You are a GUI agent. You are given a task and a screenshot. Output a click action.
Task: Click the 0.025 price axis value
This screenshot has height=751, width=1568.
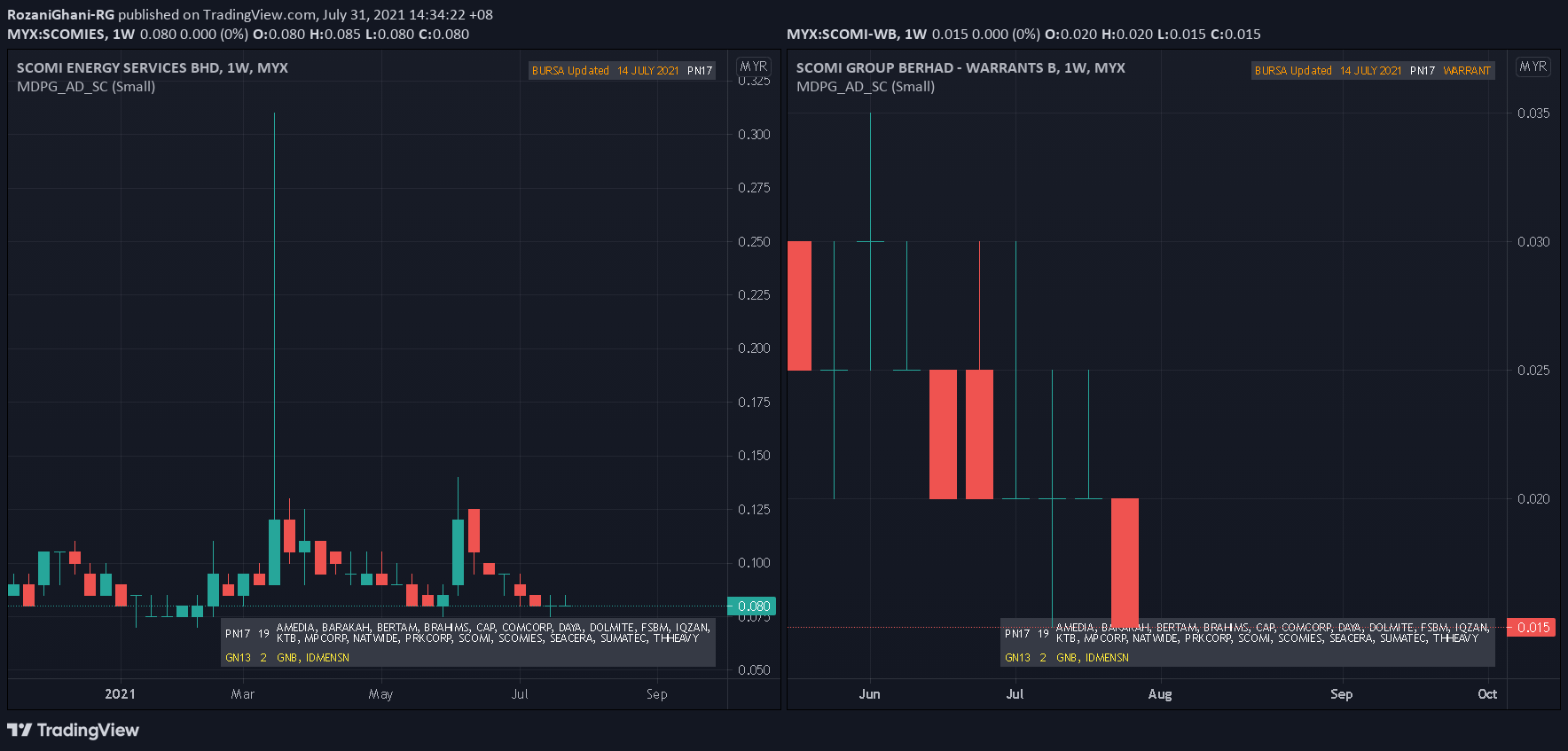tap(1533, 370)
